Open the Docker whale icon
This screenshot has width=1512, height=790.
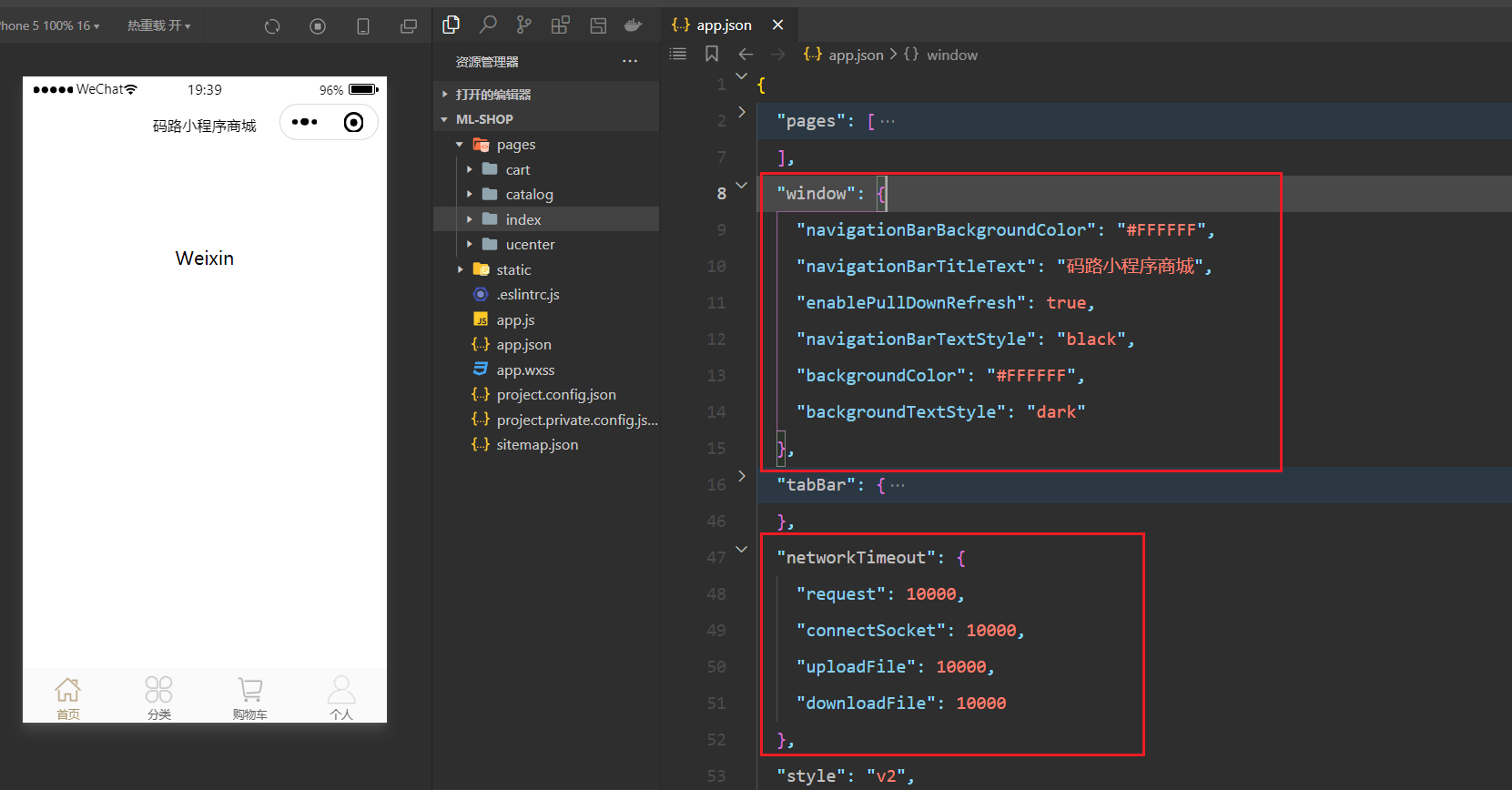click(634, 25)
